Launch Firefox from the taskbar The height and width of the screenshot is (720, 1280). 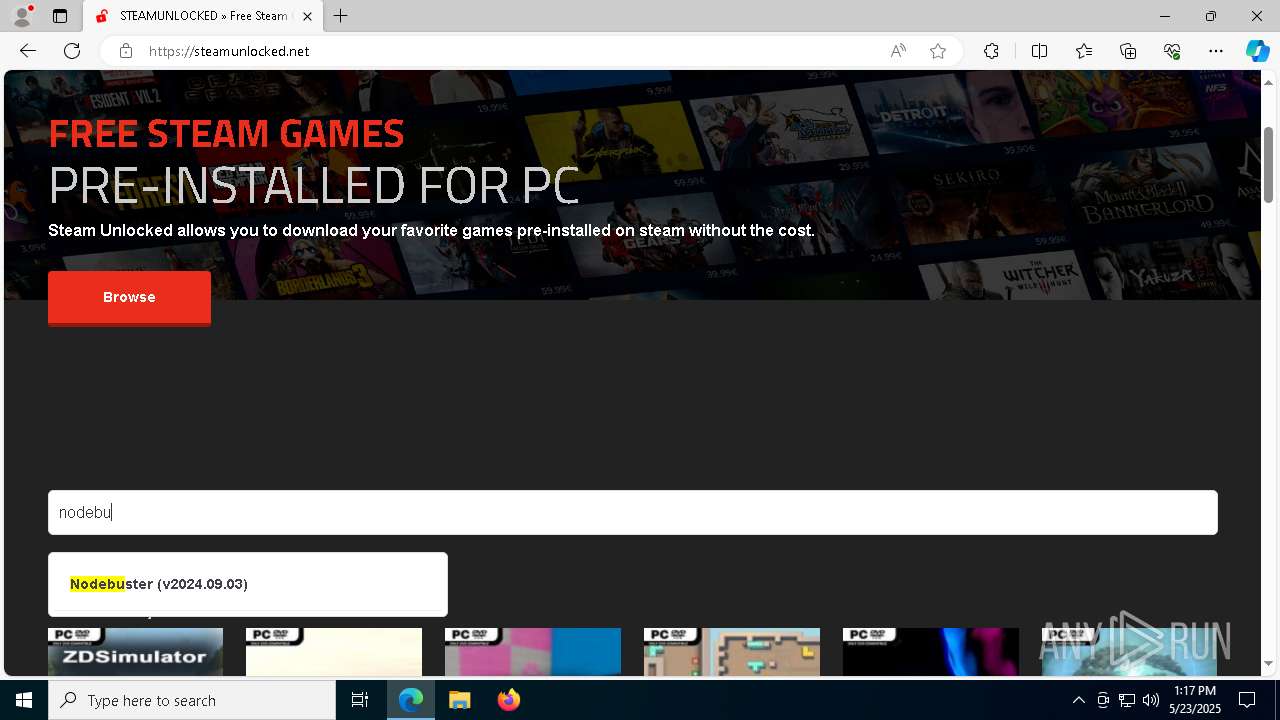(508, 700)
